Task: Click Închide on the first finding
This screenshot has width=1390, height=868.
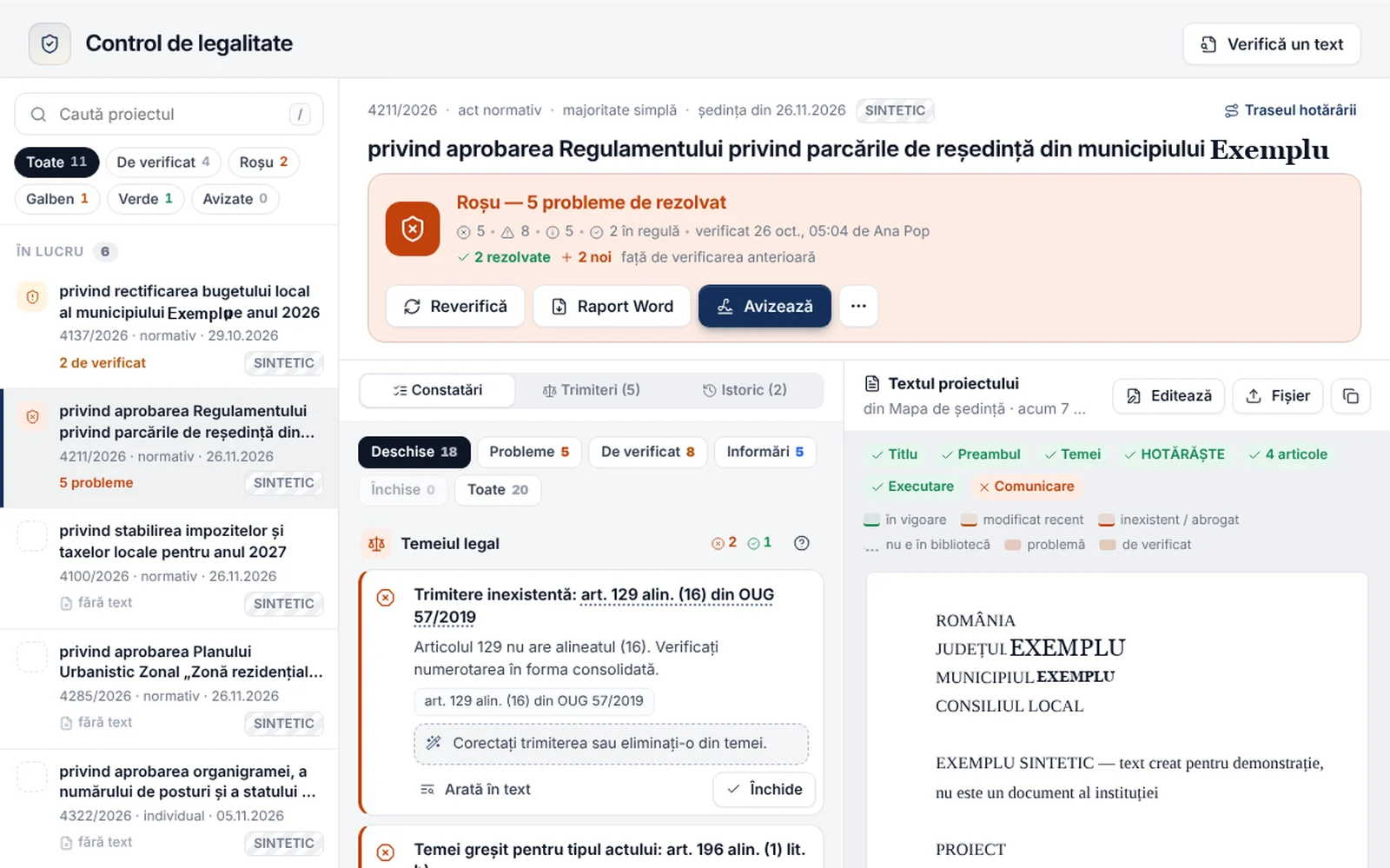Action: [764, 789]
